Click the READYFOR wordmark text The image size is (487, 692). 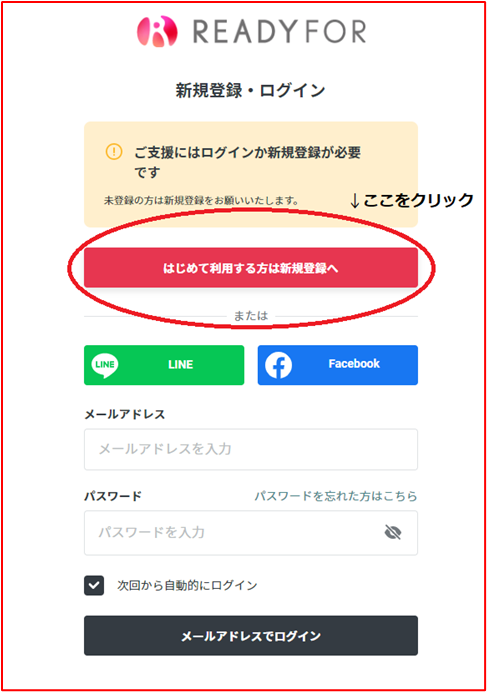click(279, 32)
